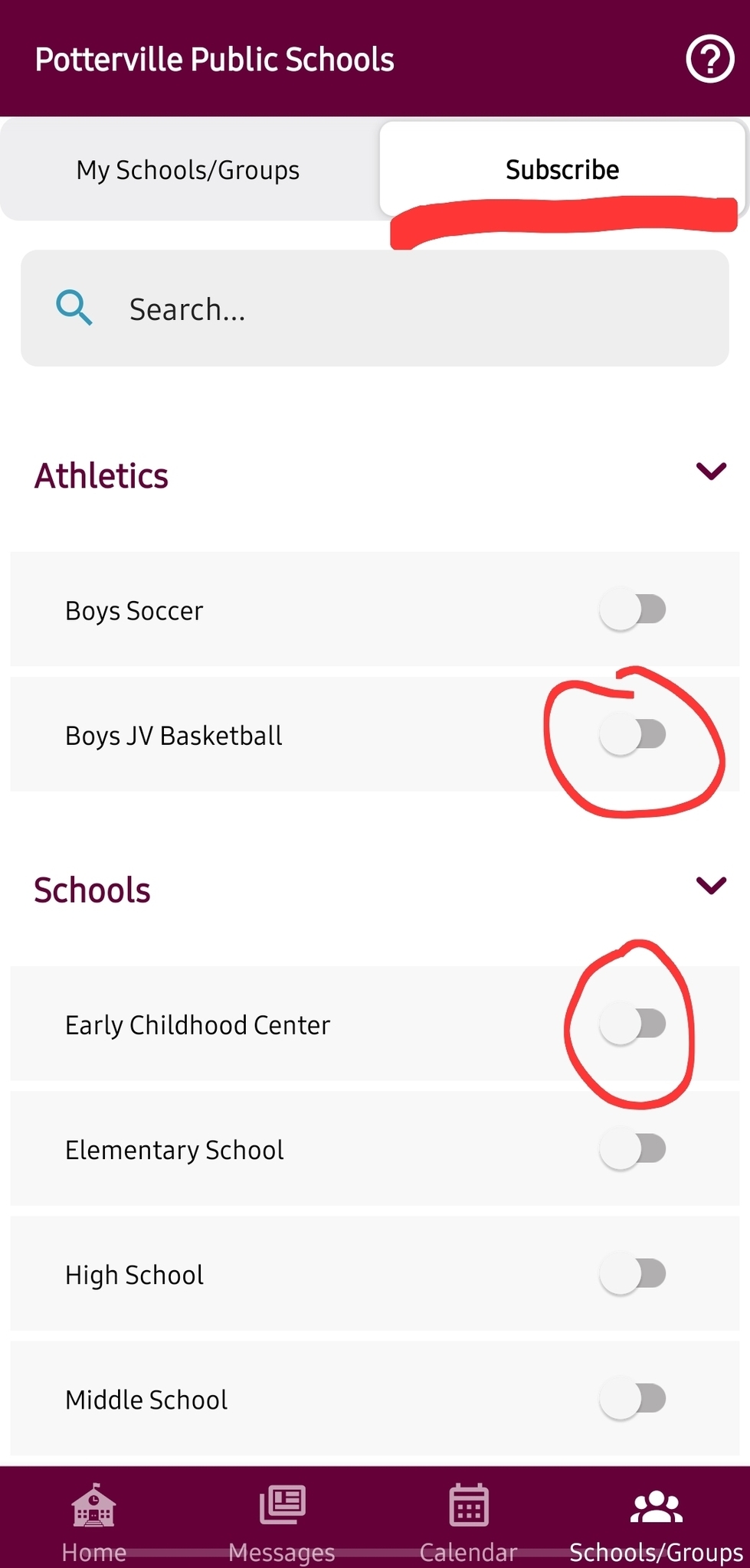
Task: Subscribe to Elementary School switch
Action: point(633,1149)
